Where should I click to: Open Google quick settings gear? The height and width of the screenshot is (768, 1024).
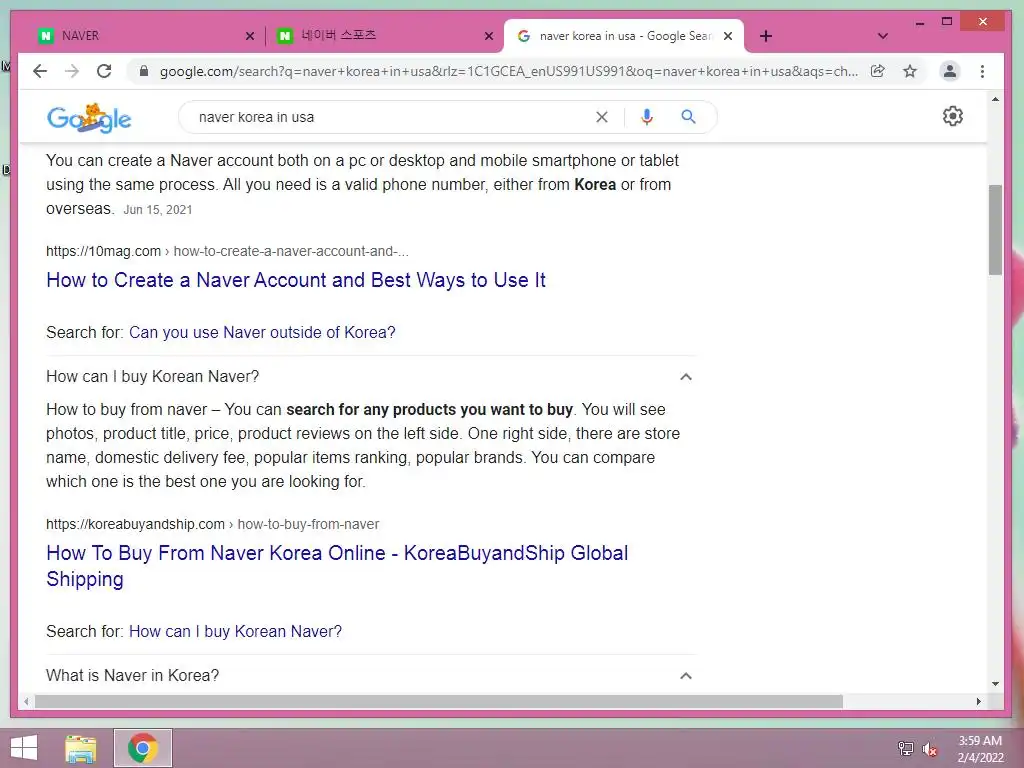click(x=953, y=116)
